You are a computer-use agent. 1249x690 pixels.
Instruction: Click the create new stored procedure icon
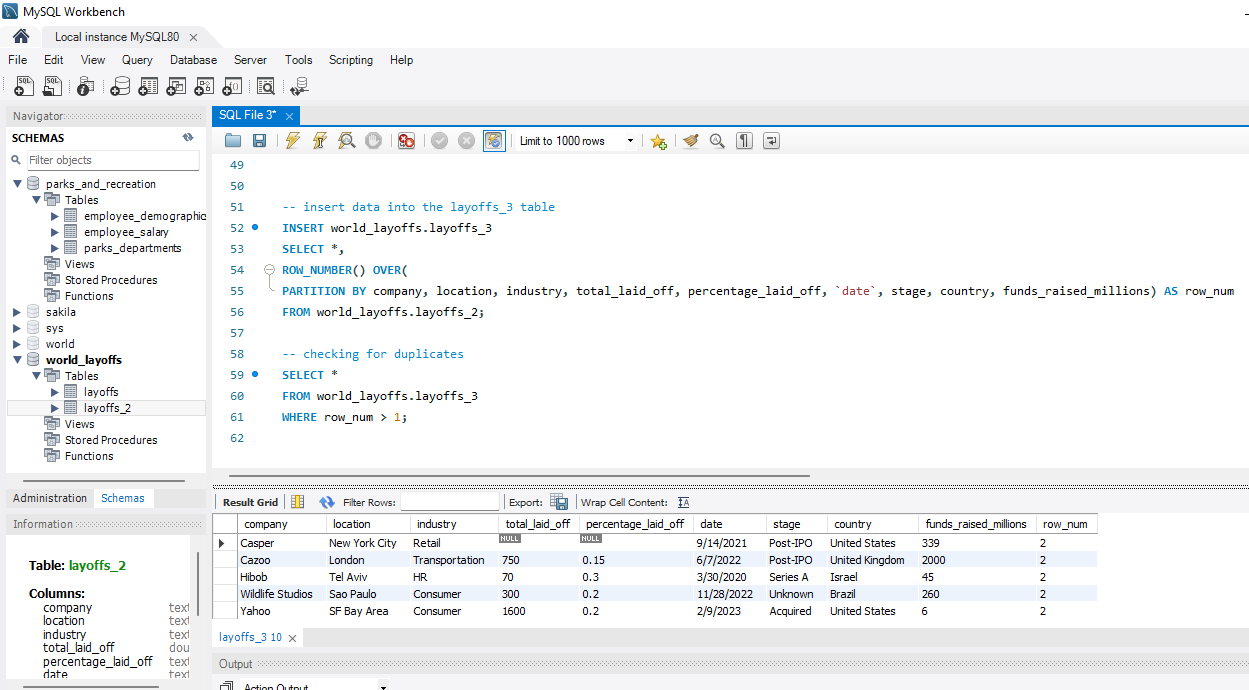click(204, 87)
